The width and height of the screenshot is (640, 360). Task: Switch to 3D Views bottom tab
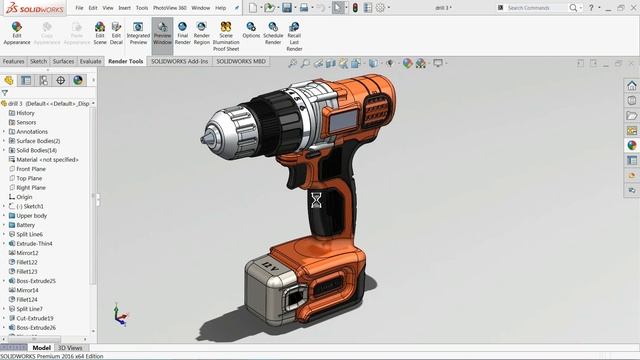point(70,348)
